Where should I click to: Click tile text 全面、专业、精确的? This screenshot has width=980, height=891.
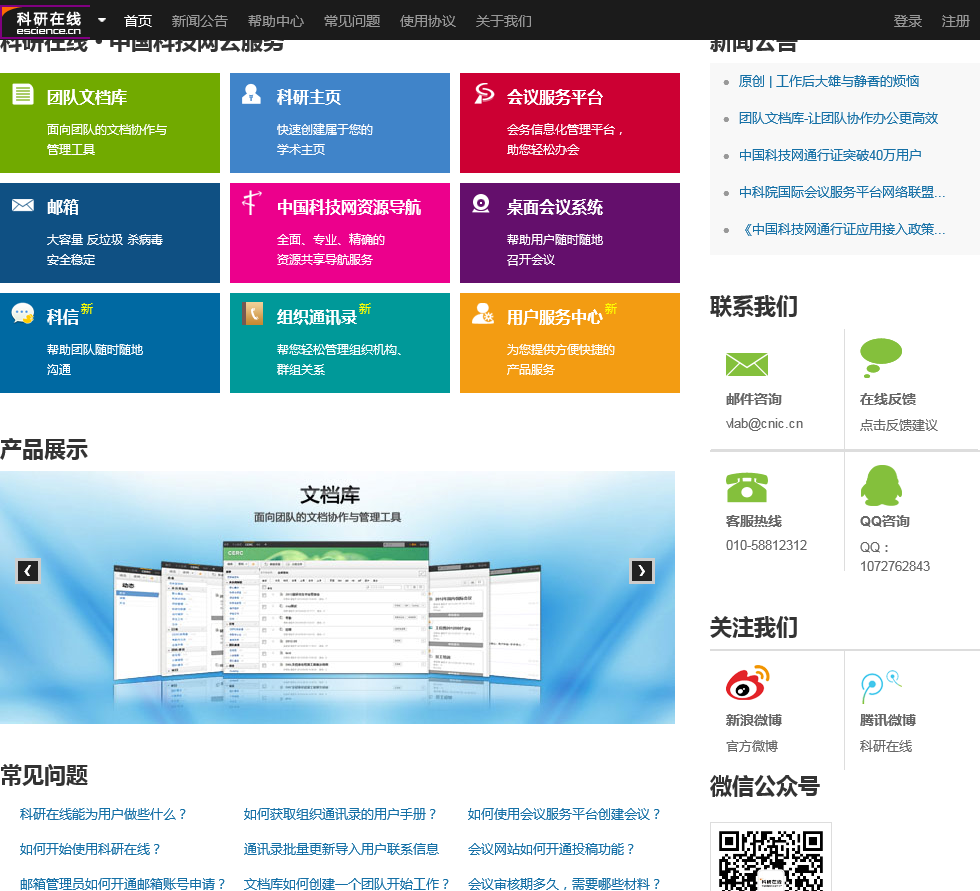point(331,240)
